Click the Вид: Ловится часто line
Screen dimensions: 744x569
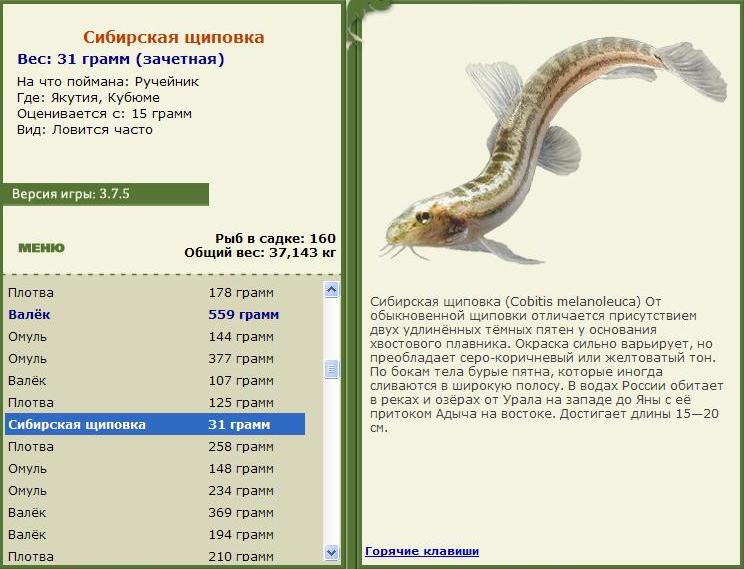click(x=85, y=130)
